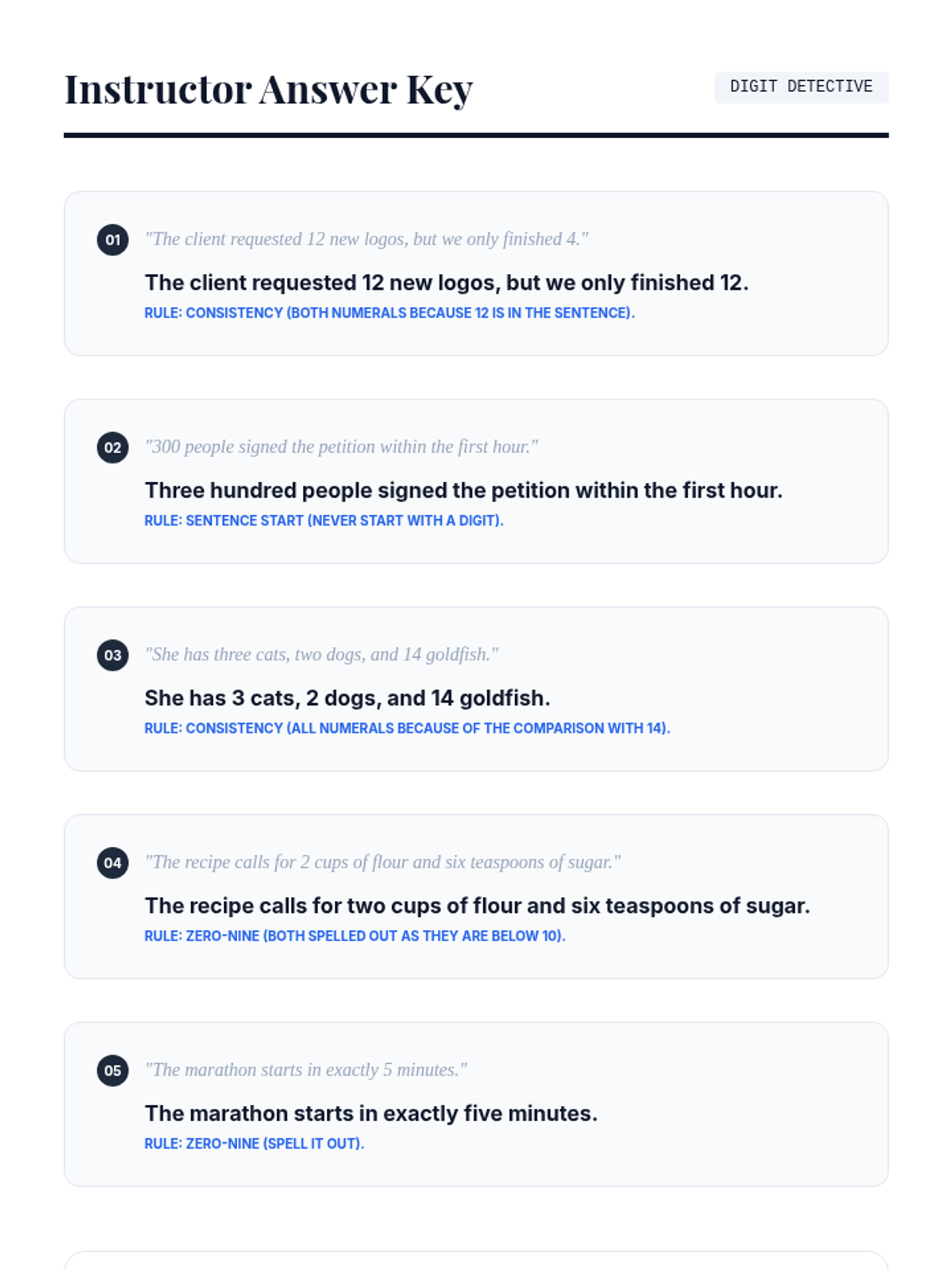The width and height of the screenshot is (952, 1270).
Task: Click the 05 number badge
Action: pos(113,1071)
